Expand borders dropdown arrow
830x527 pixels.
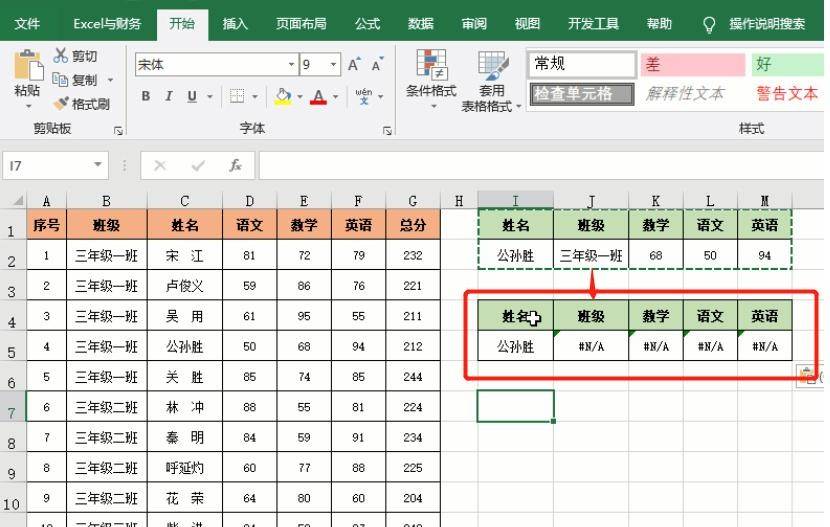255,96
